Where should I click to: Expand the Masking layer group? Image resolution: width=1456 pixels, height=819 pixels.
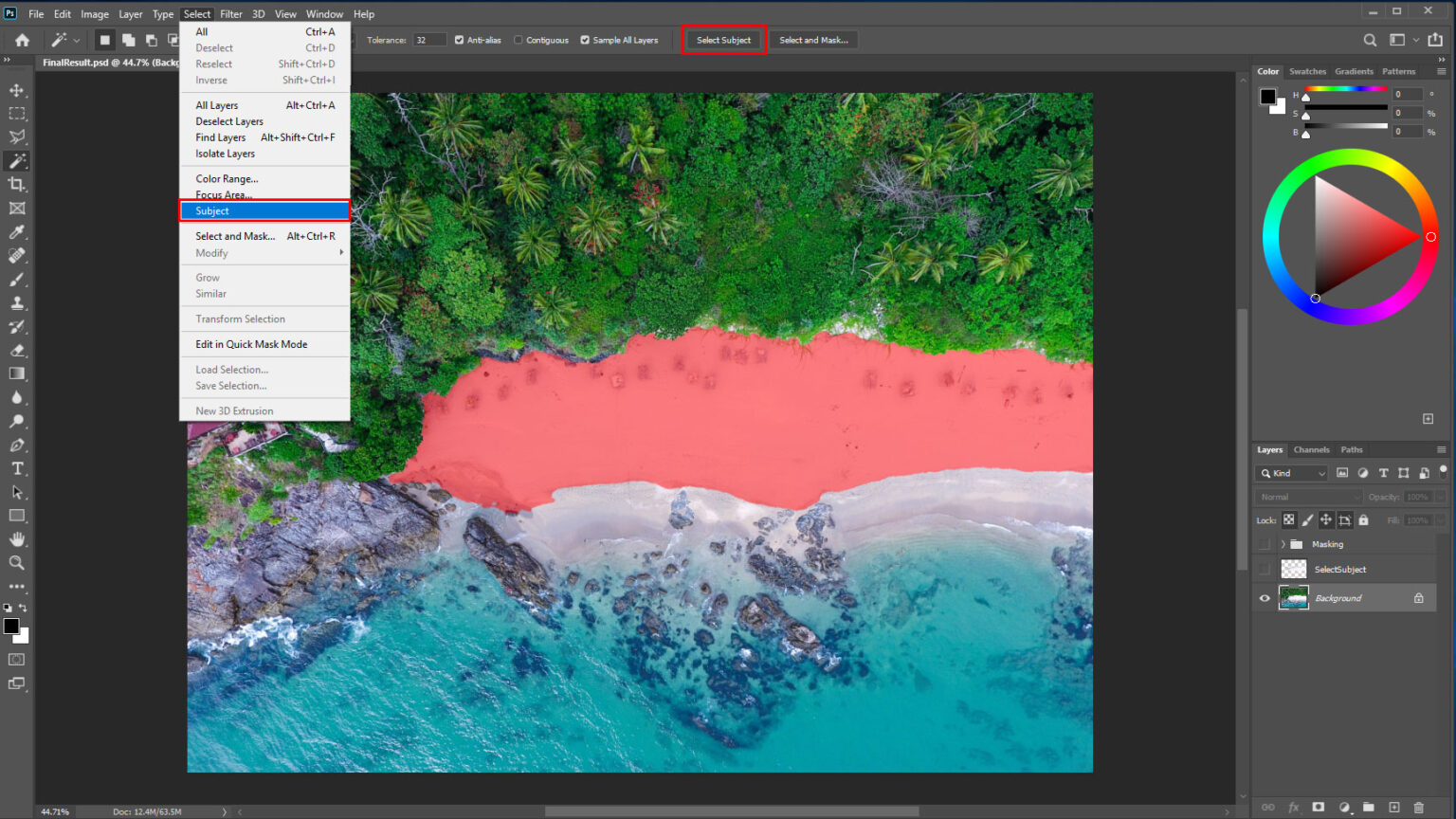pyautogui.click(x=1283, y=543)
